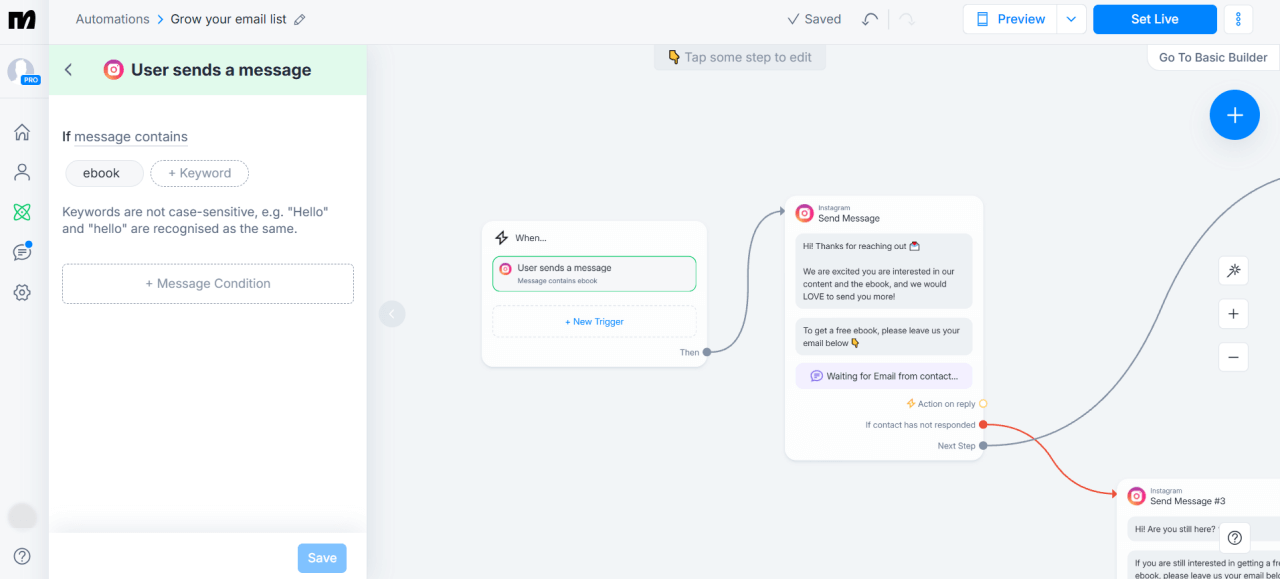Click the undo arrow next to Saved
Screen dimensions: 1280x579
tap(869, 18)
